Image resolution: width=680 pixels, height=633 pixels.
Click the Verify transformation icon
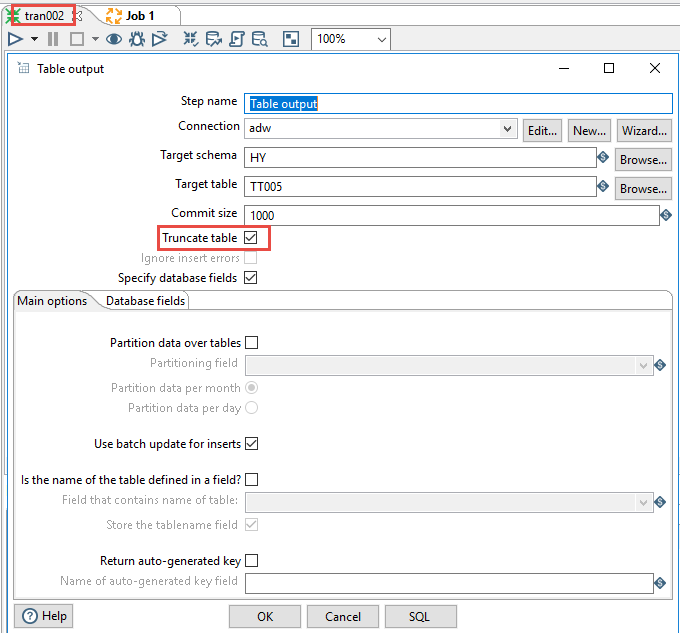191,39
